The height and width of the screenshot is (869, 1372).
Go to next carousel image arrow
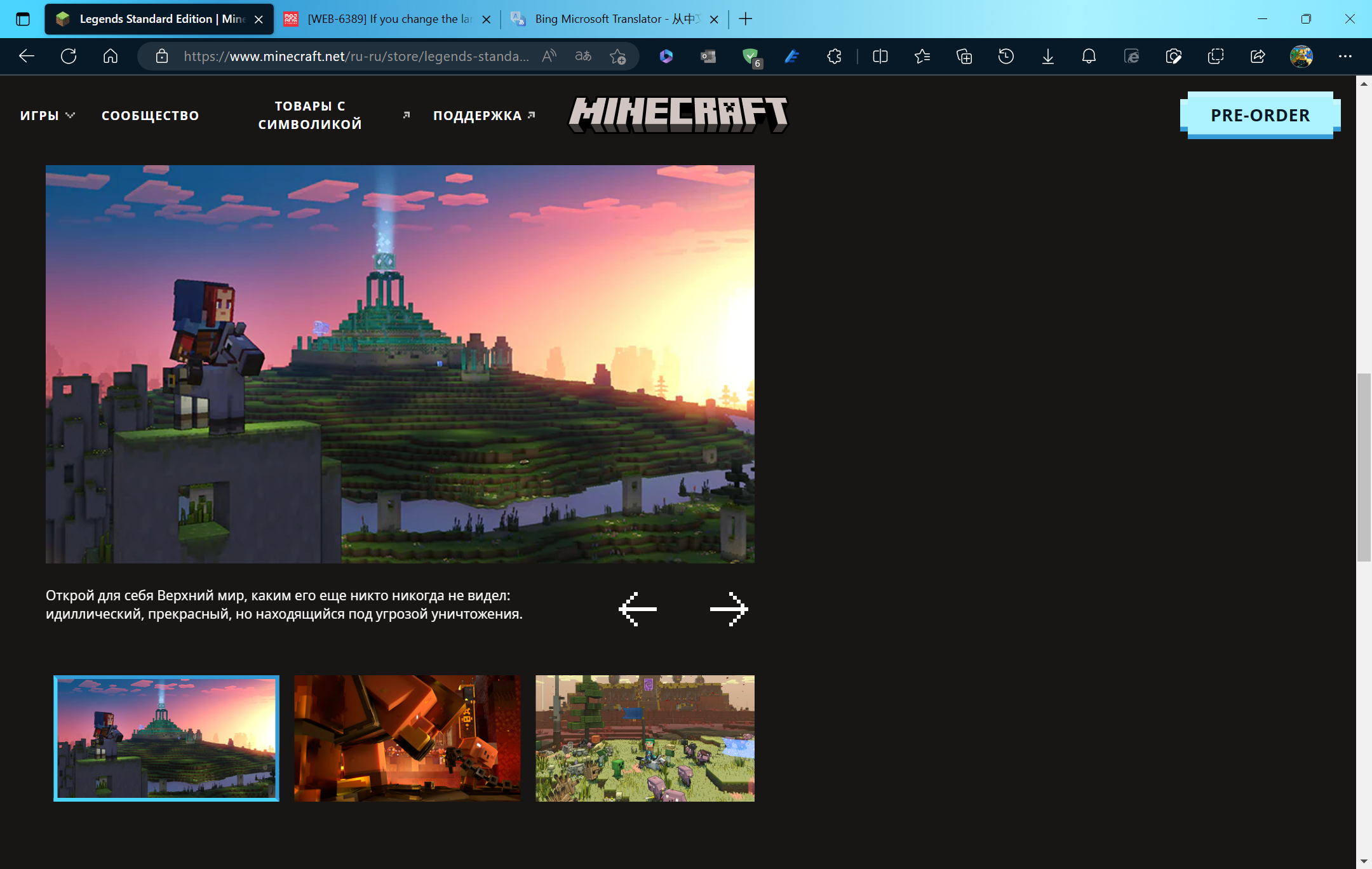729,609
